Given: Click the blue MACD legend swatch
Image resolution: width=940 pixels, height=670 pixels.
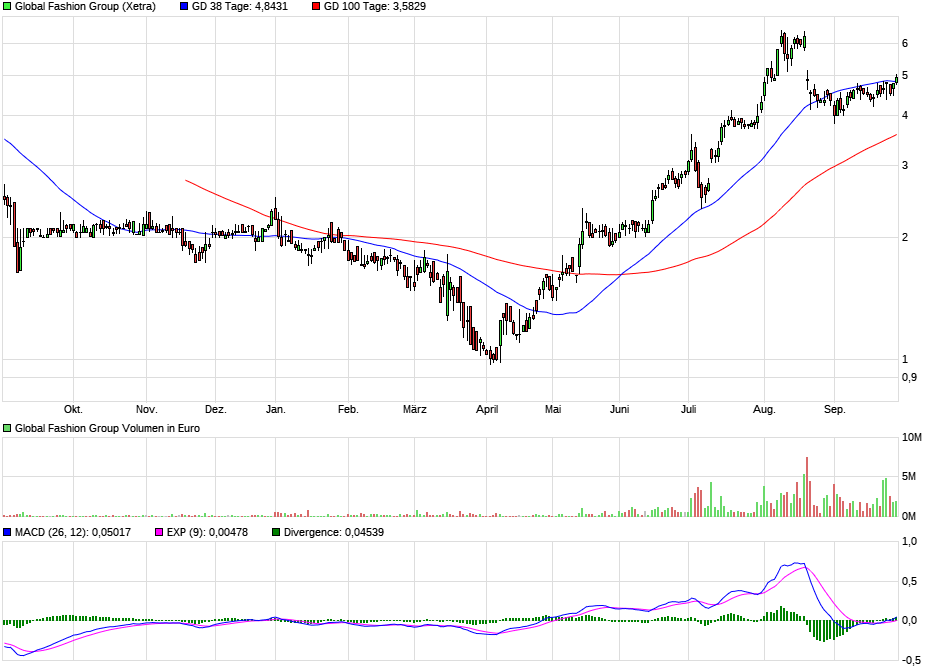Looking at the screenshot, I should [x=7, y=532].
